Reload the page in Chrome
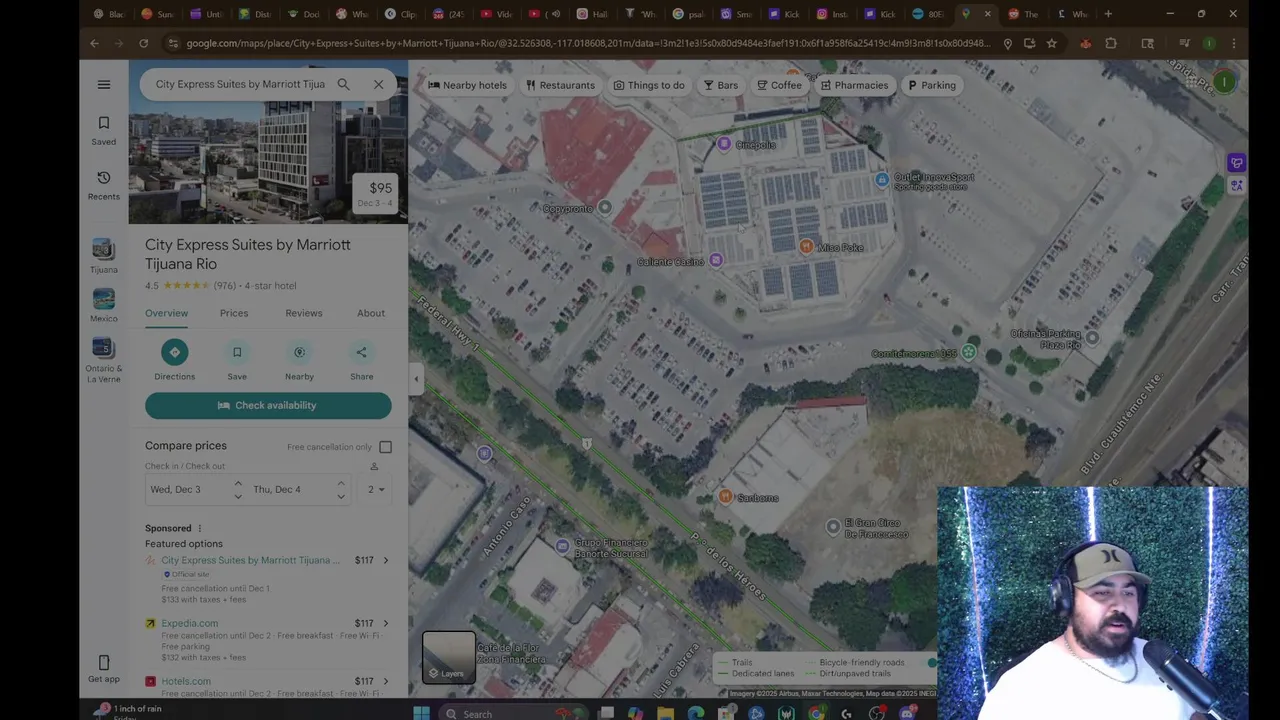 tap(143, 43)
